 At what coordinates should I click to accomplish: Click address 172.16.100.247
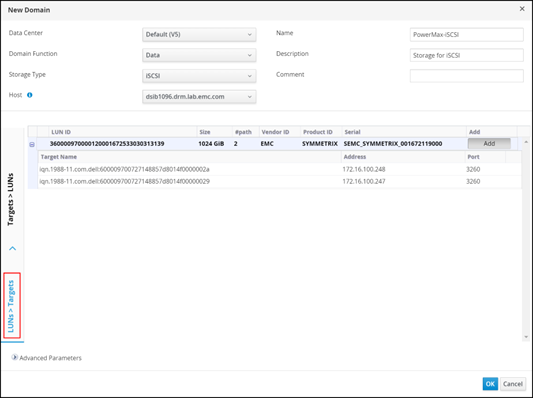pos(364,181)
